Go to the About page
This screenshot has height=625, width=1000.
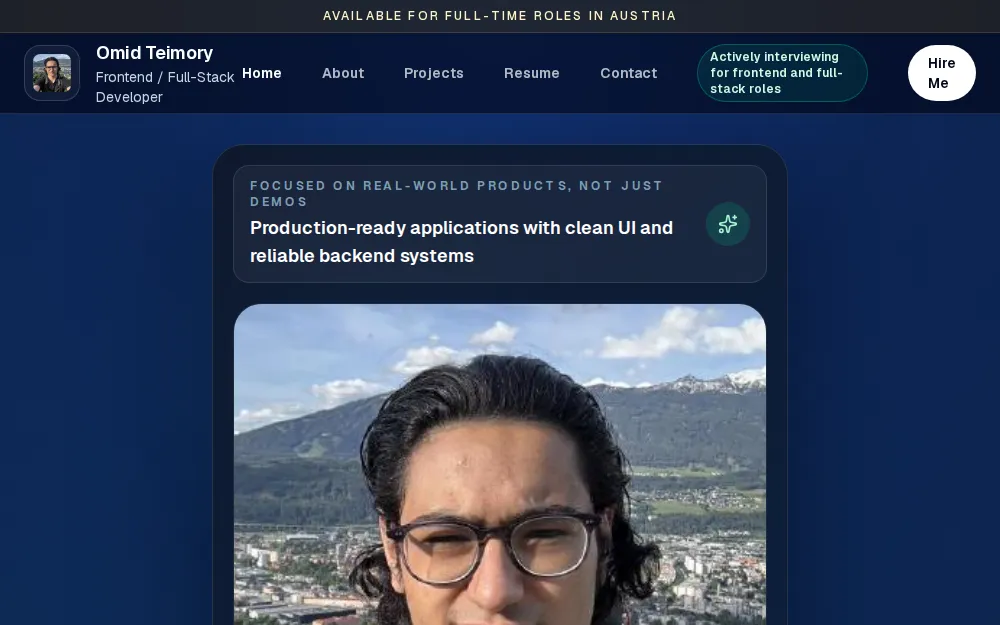[343, 73]
